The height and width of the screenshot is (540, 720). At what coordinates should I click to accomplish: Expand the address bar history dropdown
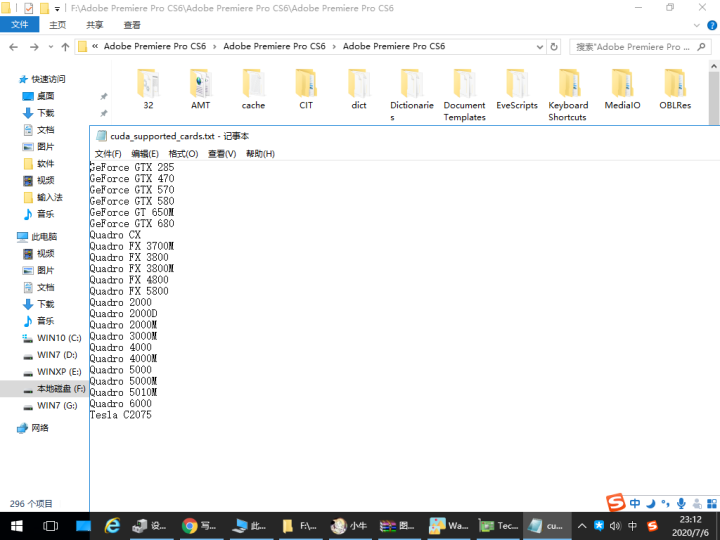click(x=540, y=47)
